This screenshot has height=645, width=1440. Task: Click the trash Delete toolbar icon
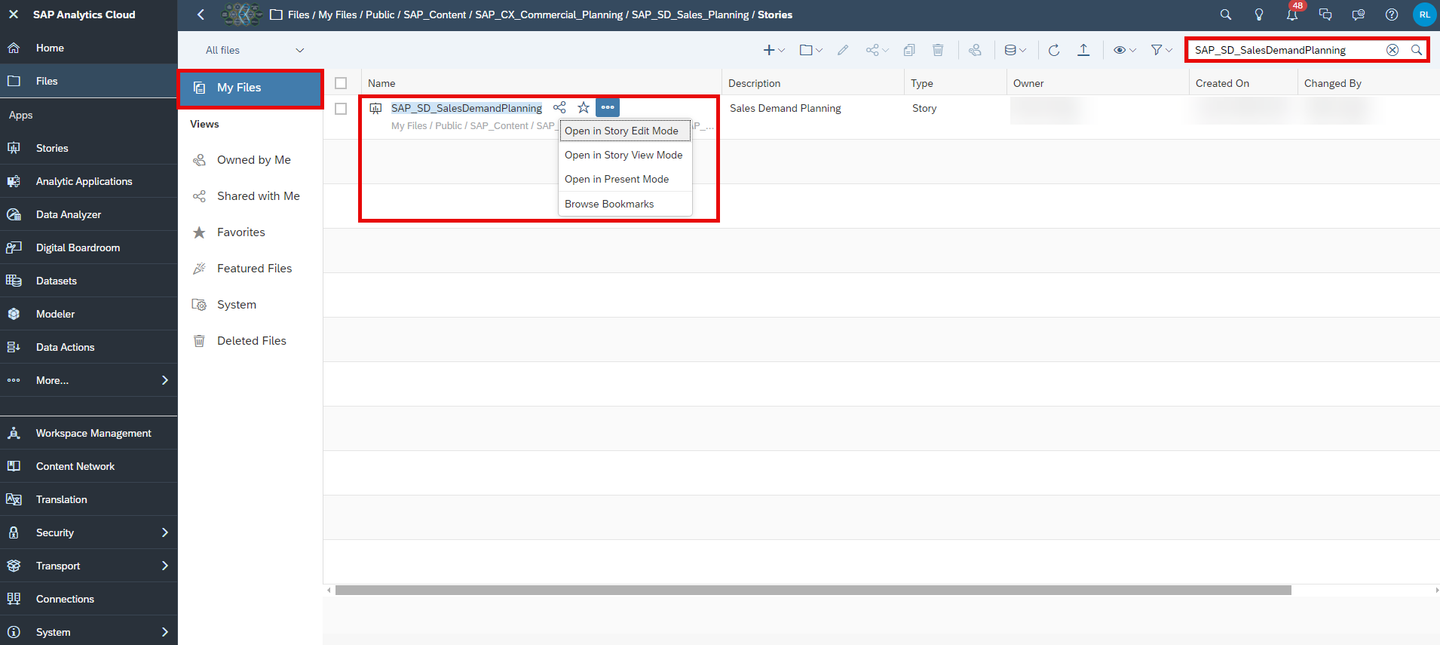[938, 50]
